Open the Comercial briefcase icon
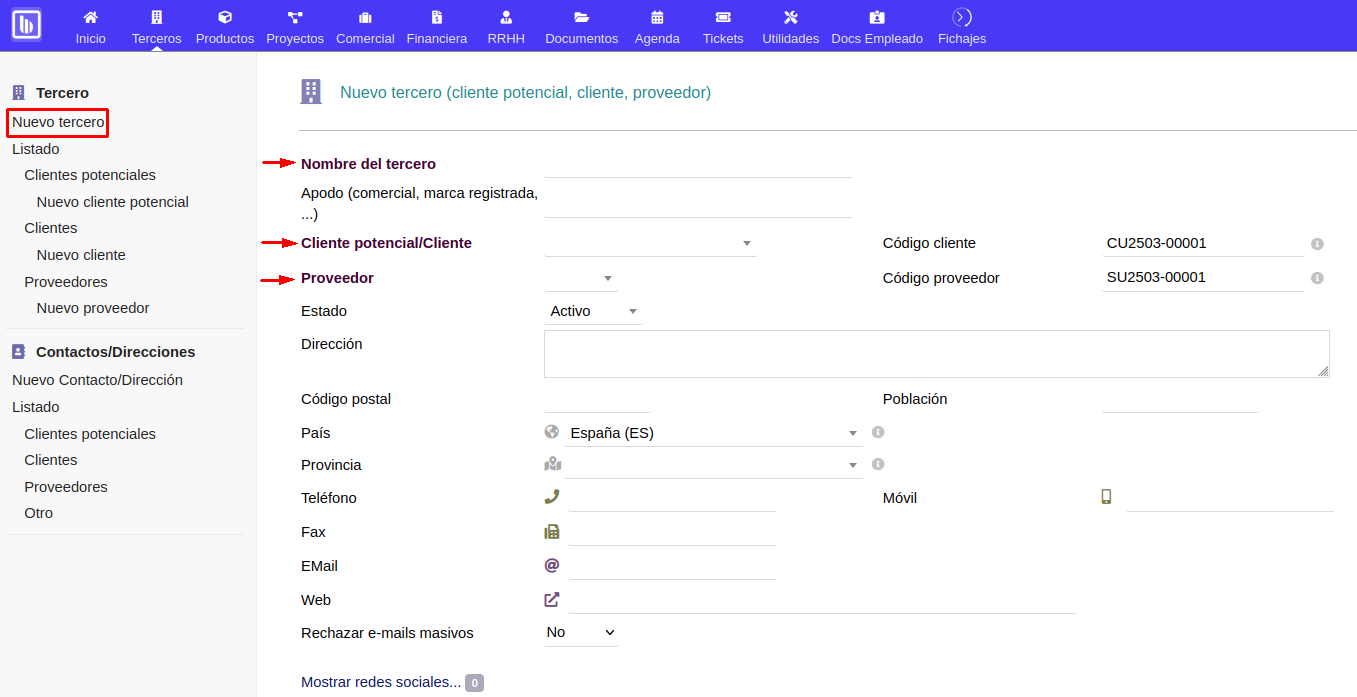Screen dimensions: 1357x697 coord(365,17)
